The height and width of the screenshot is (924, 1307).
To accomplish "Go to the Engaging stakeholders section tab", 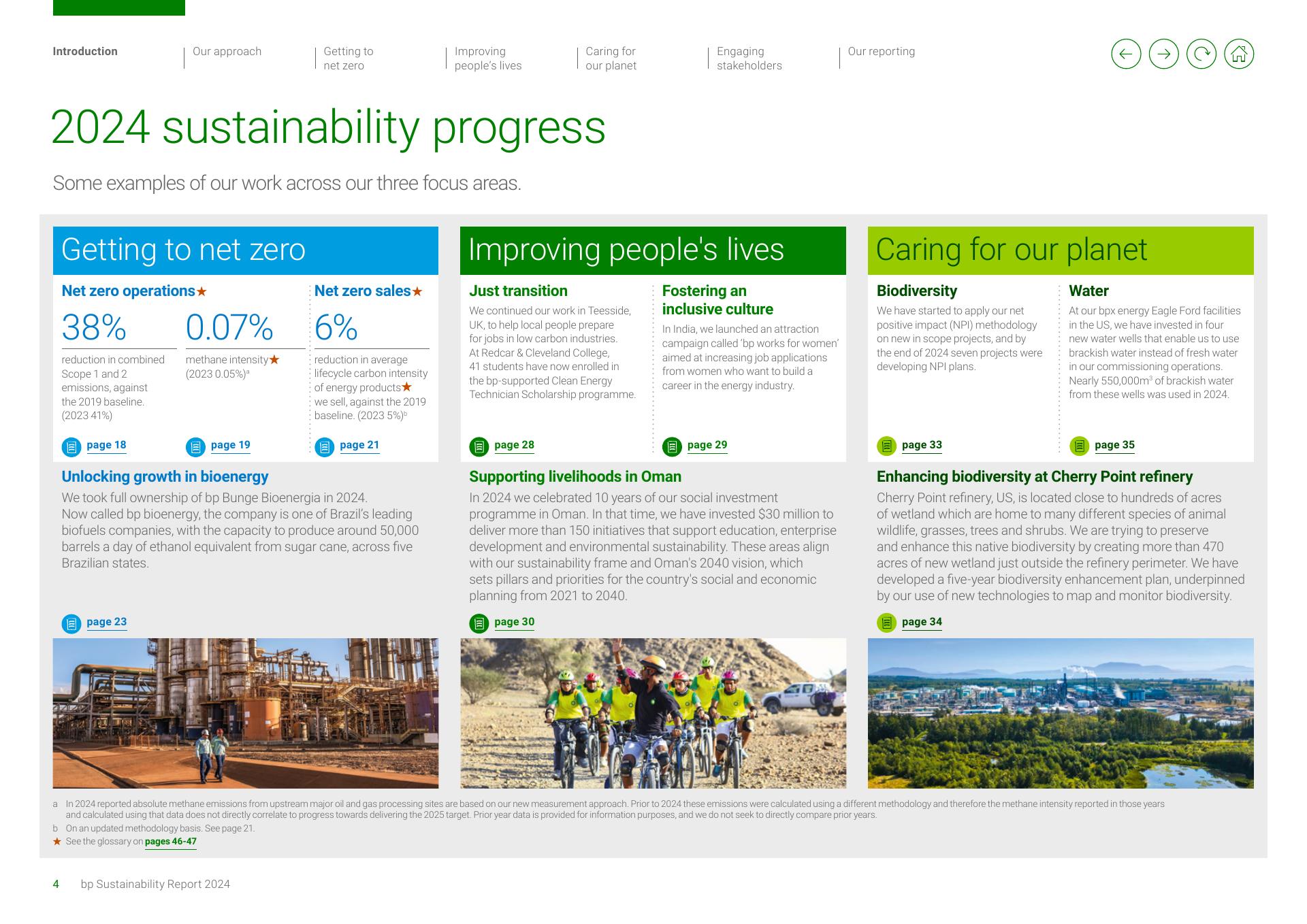I will tap(749, 59).
